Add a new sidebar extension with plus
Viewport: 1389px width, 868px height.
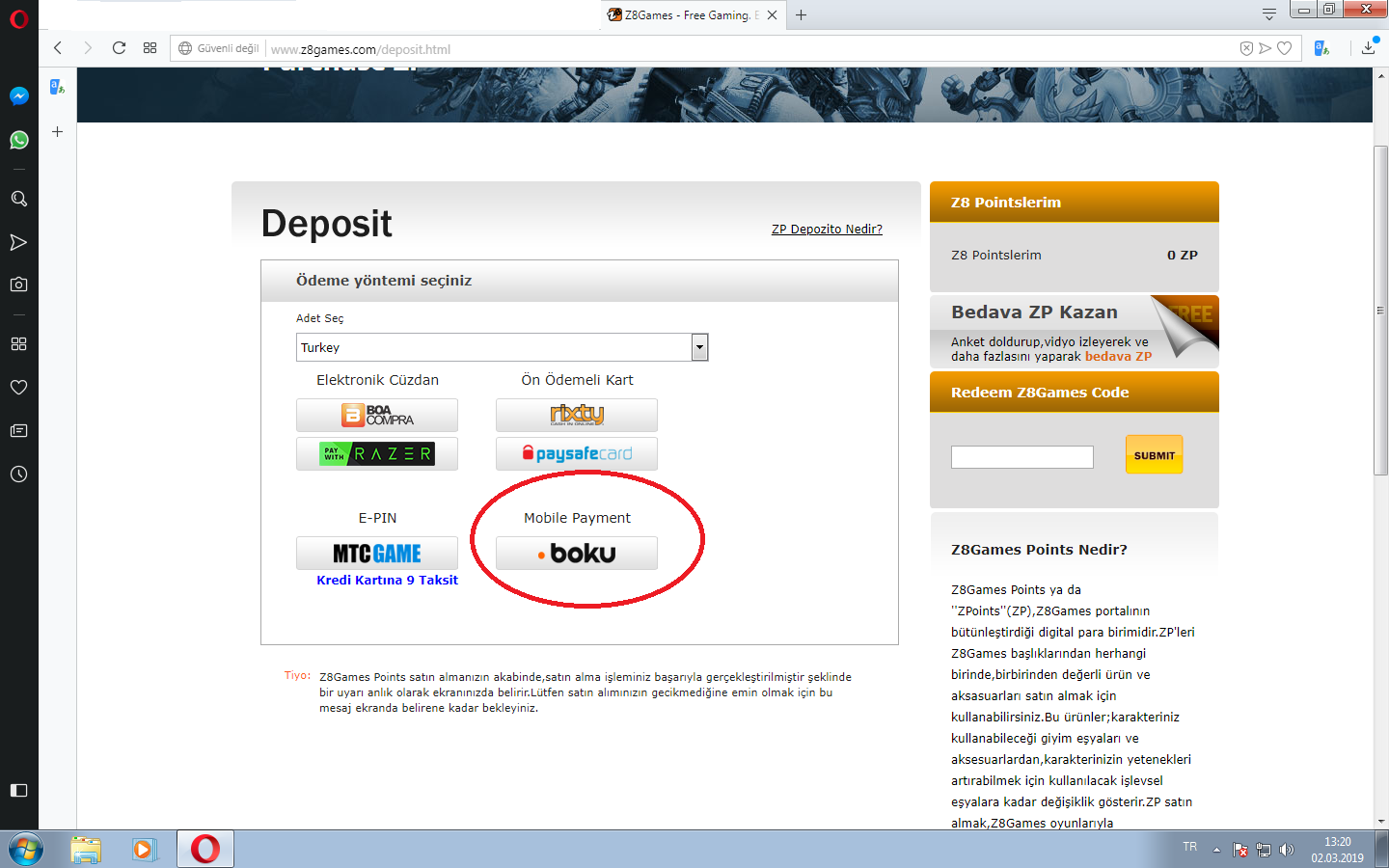(57, 131)
